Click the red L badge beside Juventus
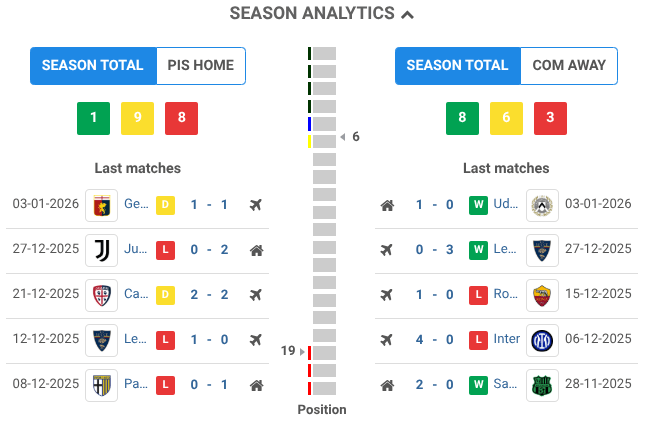The width and height of the screenshot is (651, 423). tap(165, 250)
